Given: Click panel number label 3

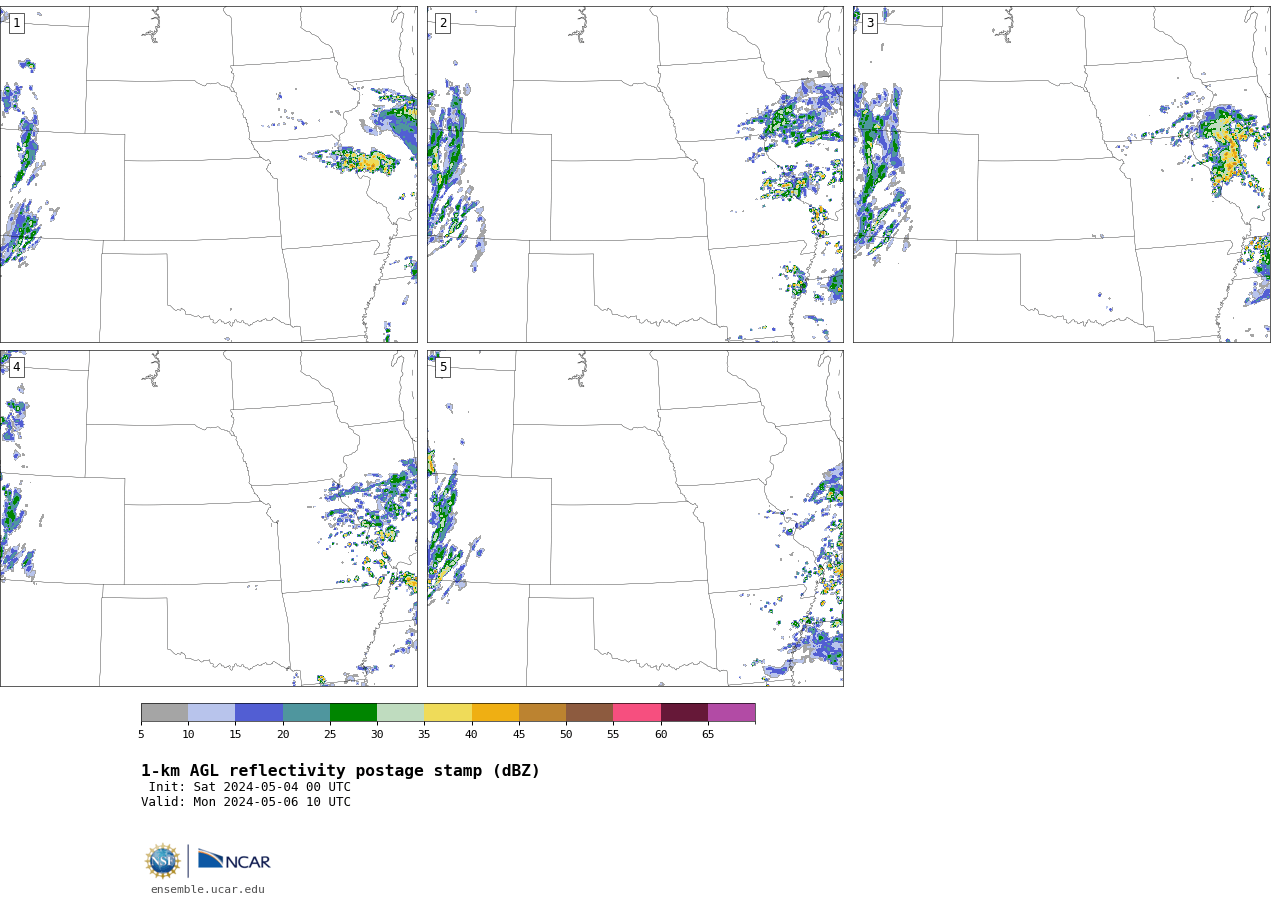Looking at the screenshot, I should [x=869, y=23].
